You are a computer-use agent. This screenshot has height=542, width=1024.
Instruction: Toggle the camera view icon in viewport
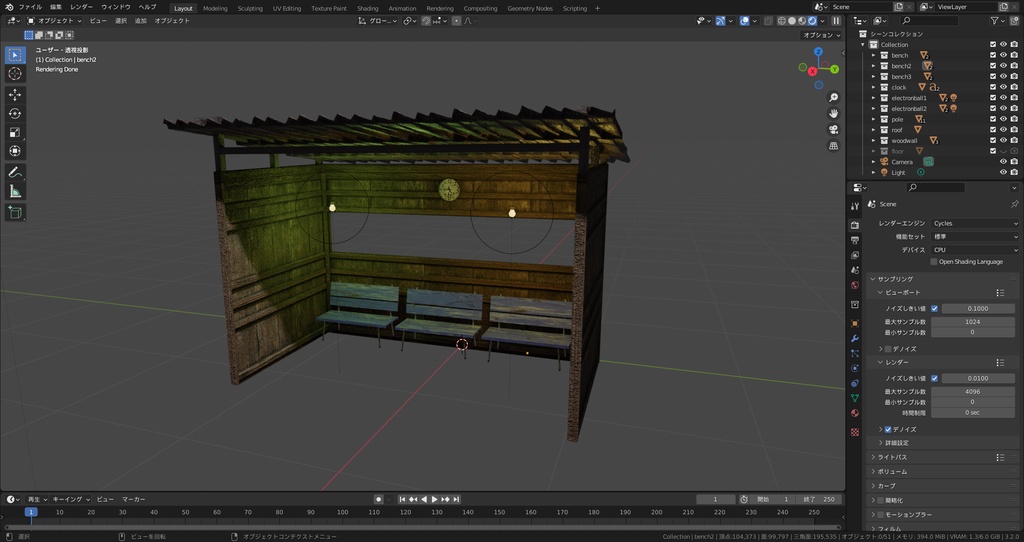[x=833, y=130]
